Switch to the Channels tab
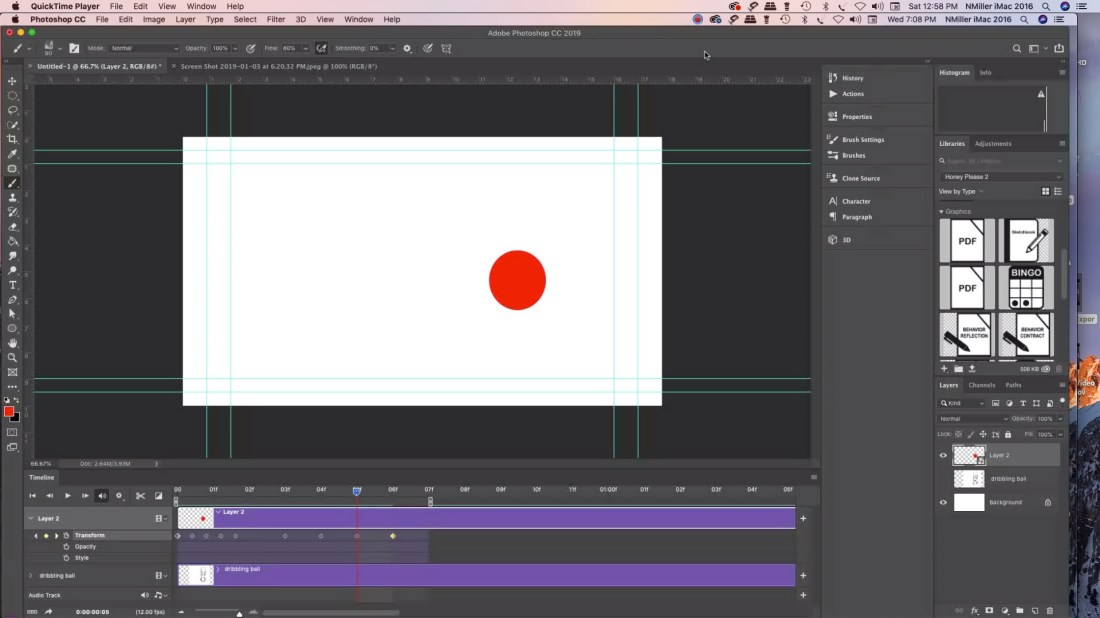The height and width of the screenshot is (618, 1100). coord(981,385)
